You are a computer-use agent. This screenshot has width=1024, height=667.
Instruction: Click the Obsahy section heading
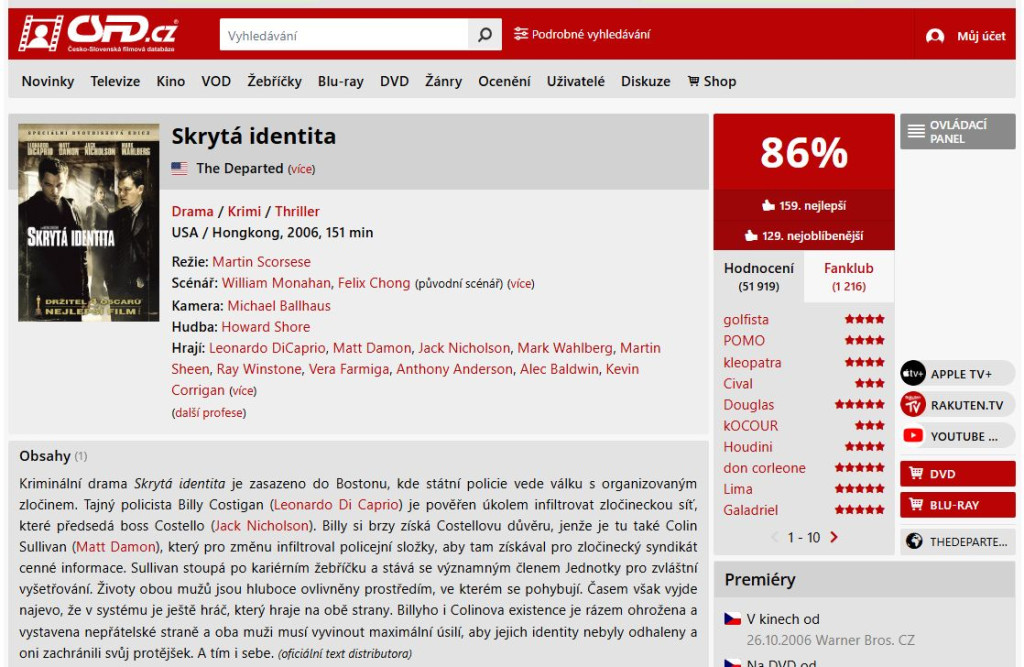click(44, 455)
